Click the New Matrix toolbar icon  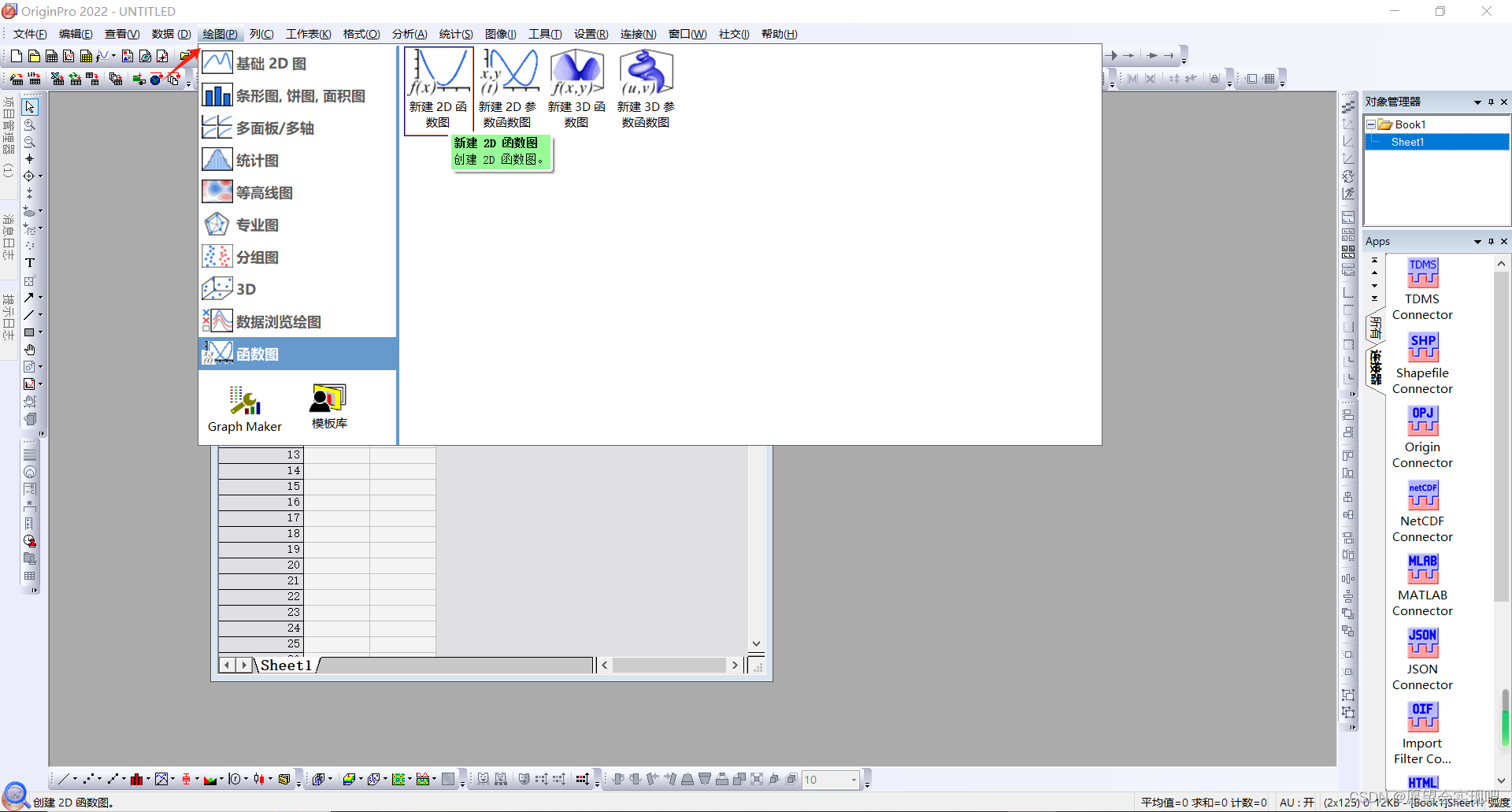(x=86, y=56)
